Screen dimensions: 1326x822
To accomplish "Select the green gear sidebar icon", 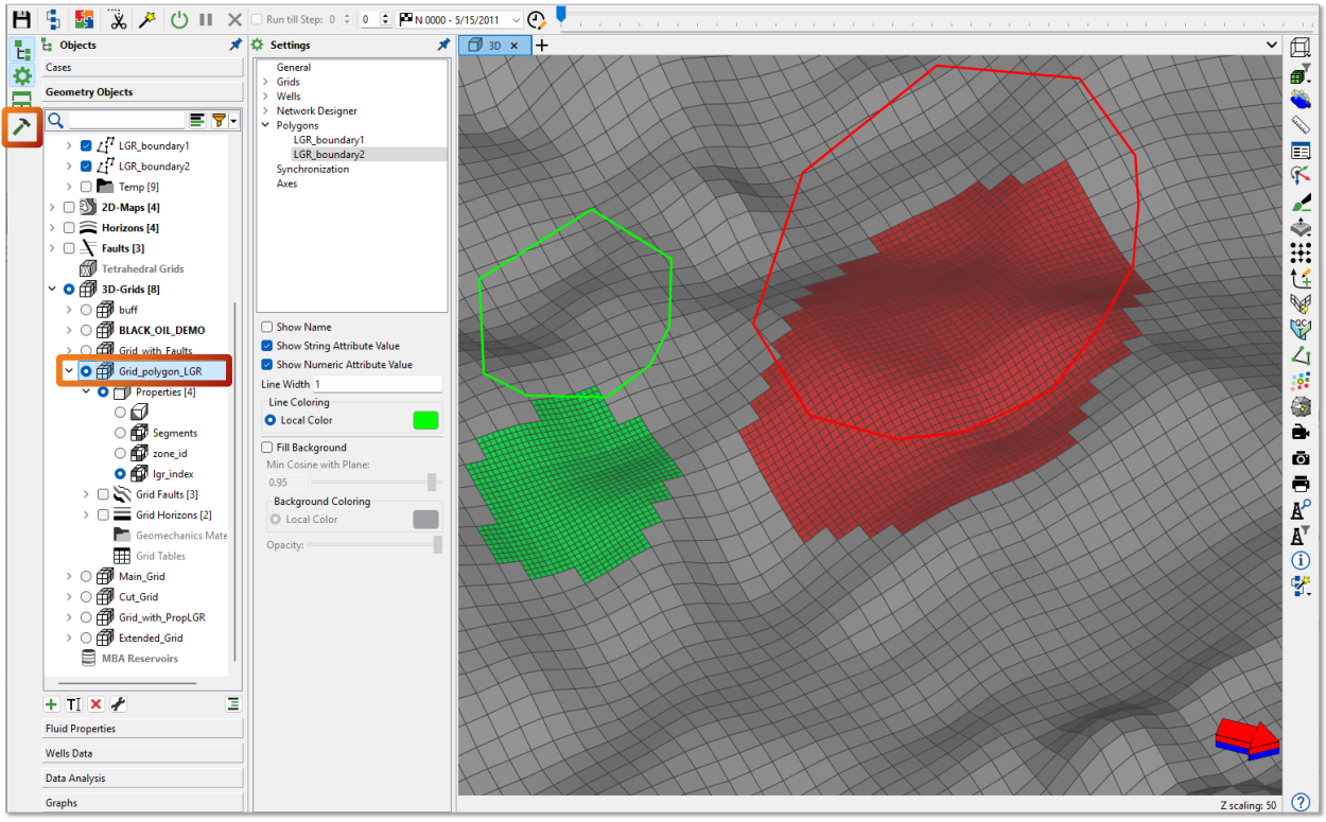I will (x=22, y=76).
